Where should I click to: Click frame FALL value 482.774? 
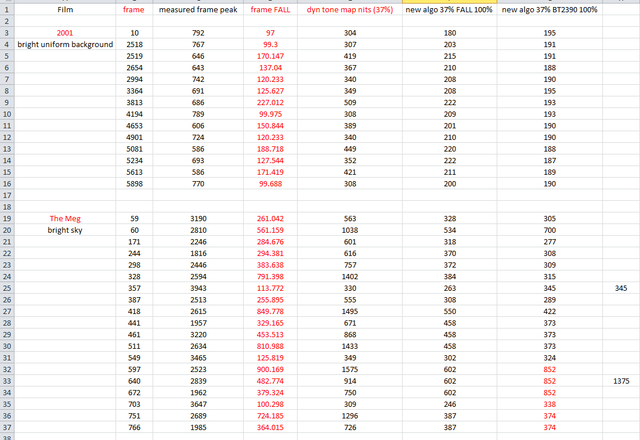[x=270, y=381]
